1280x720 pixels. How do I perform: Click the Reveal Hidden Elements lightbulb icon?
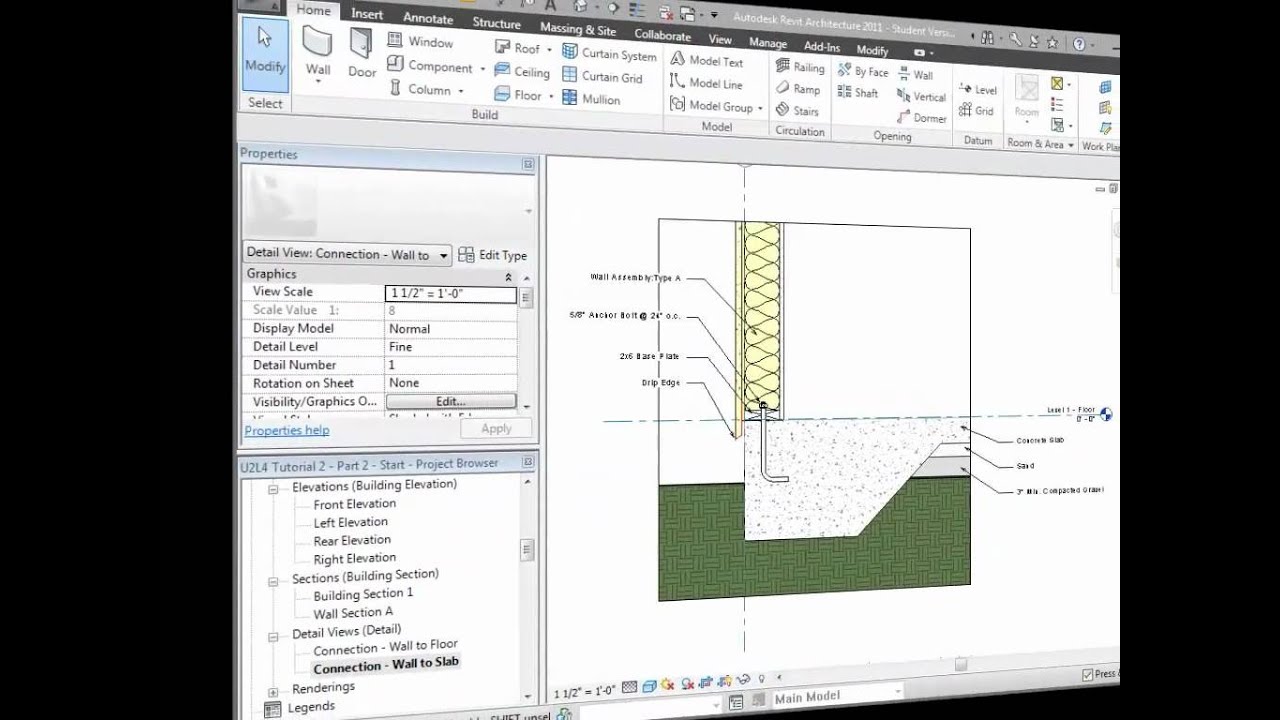tap(761, 680)
